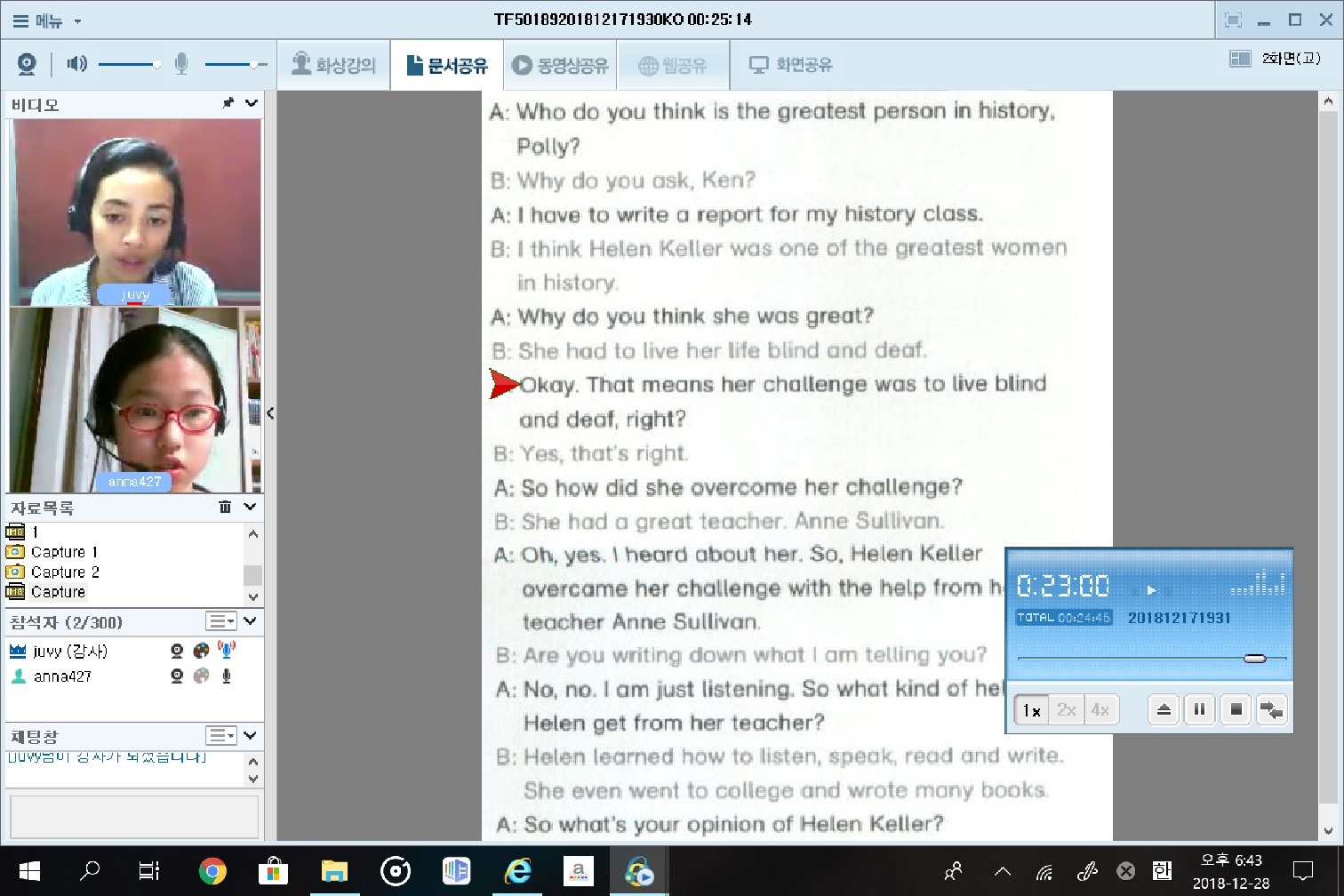Expand the 참석자 list options dropdown
Image resolution: width=1344 pixels, height=896 pixels.
tap(220, 621)
